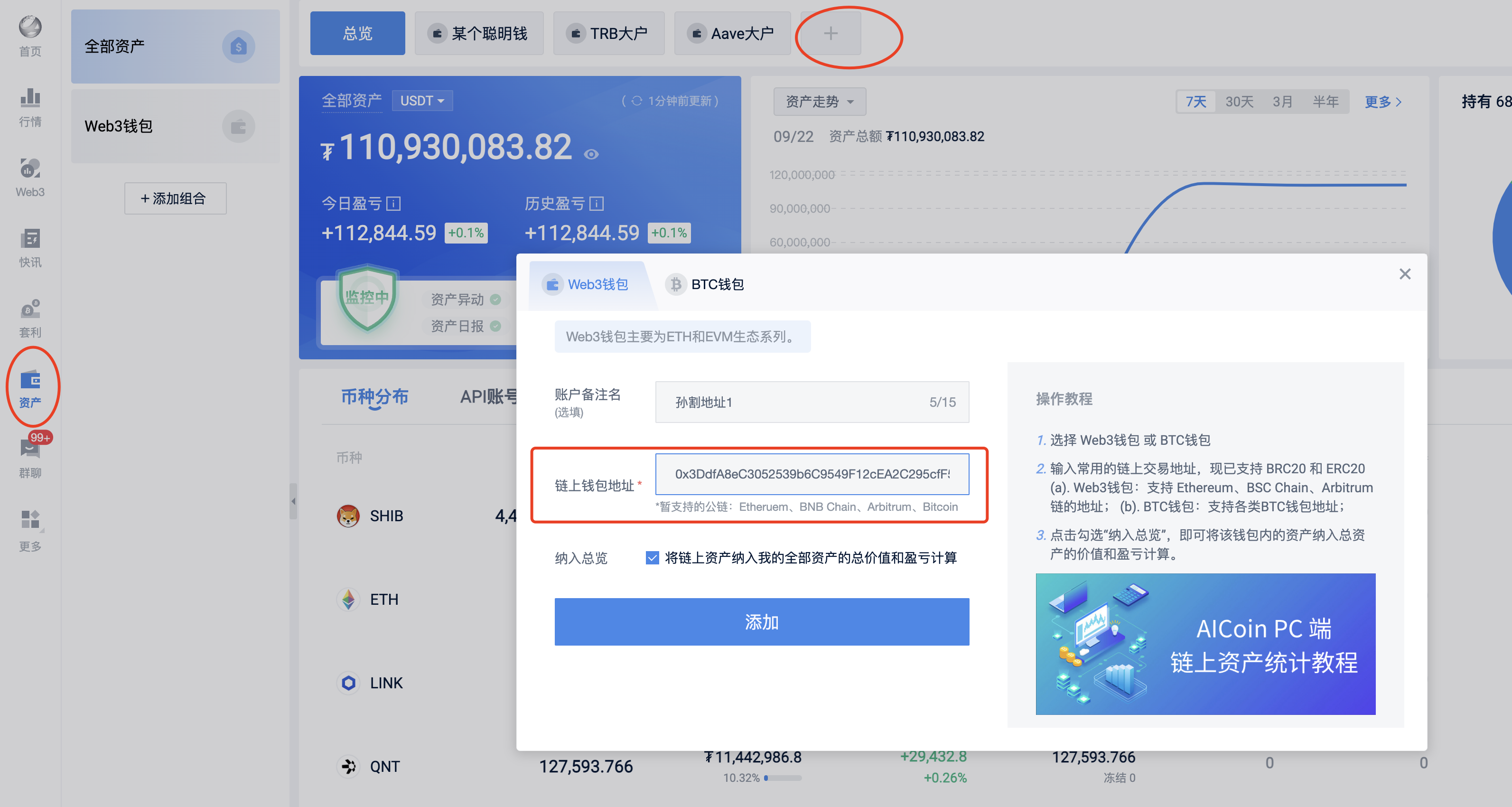The width and height of the screenshot is (1512, 807).
Task: Expand 更多 time range options
Action: tap(1383, 102)
